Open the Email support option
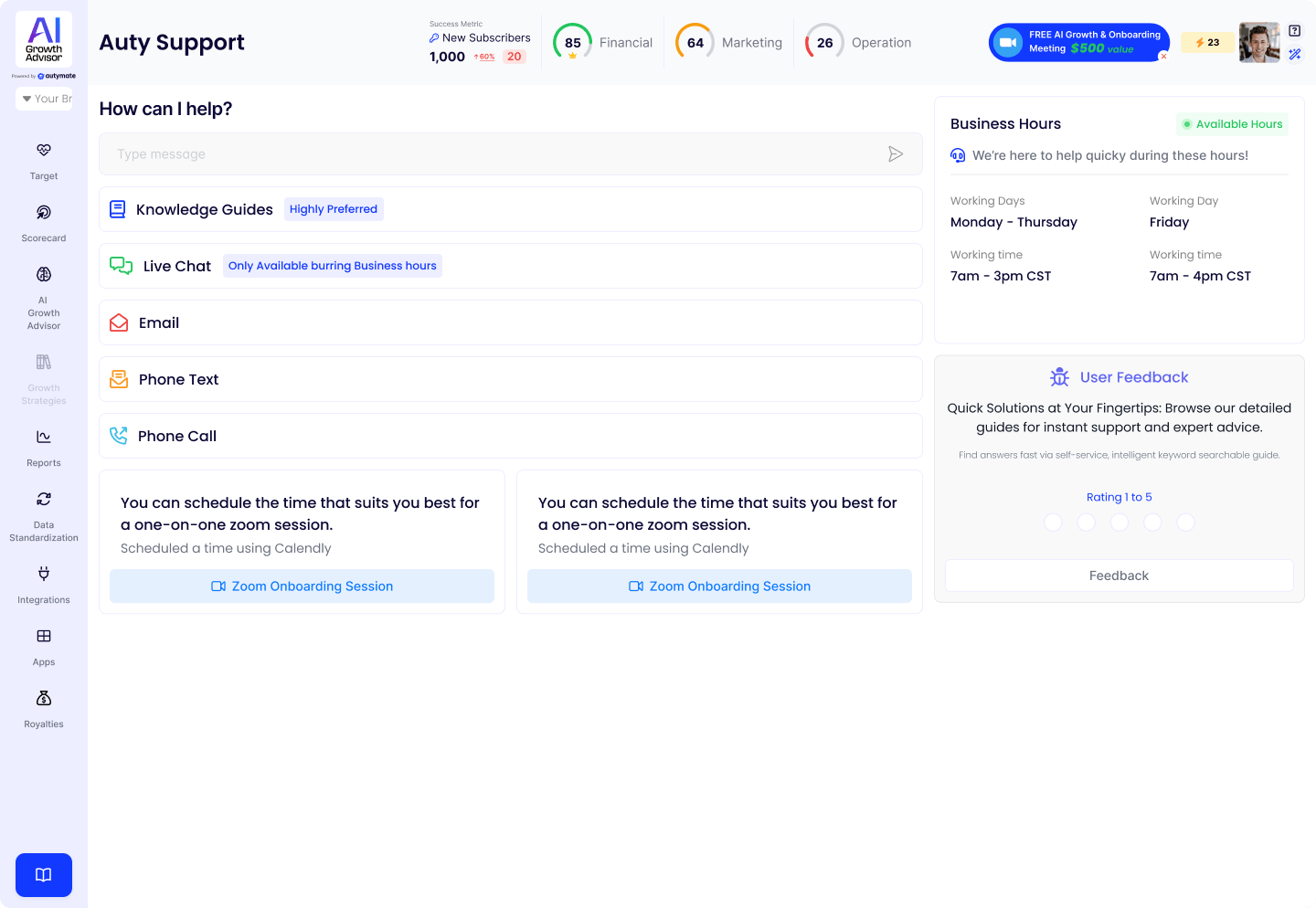This screenshot has height=908, width=1316. 510,322
